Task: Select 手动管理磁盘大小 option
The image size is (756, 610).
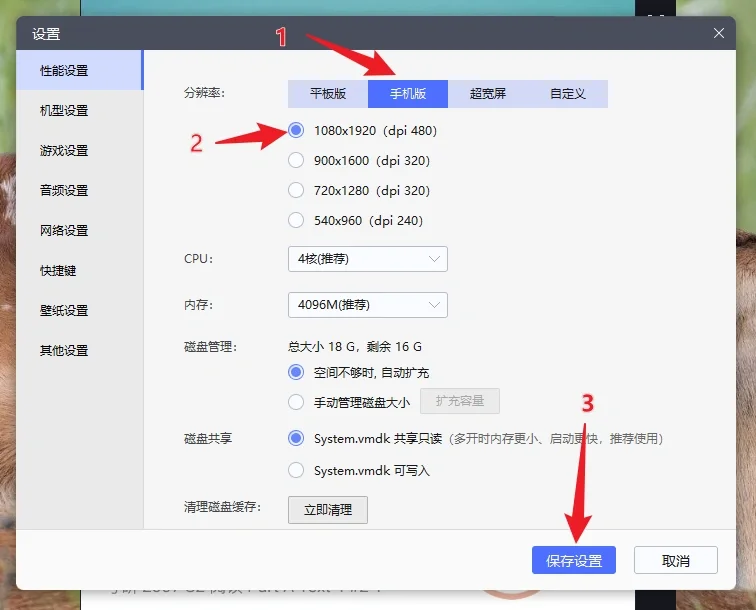Action: [x=296, y=402]
